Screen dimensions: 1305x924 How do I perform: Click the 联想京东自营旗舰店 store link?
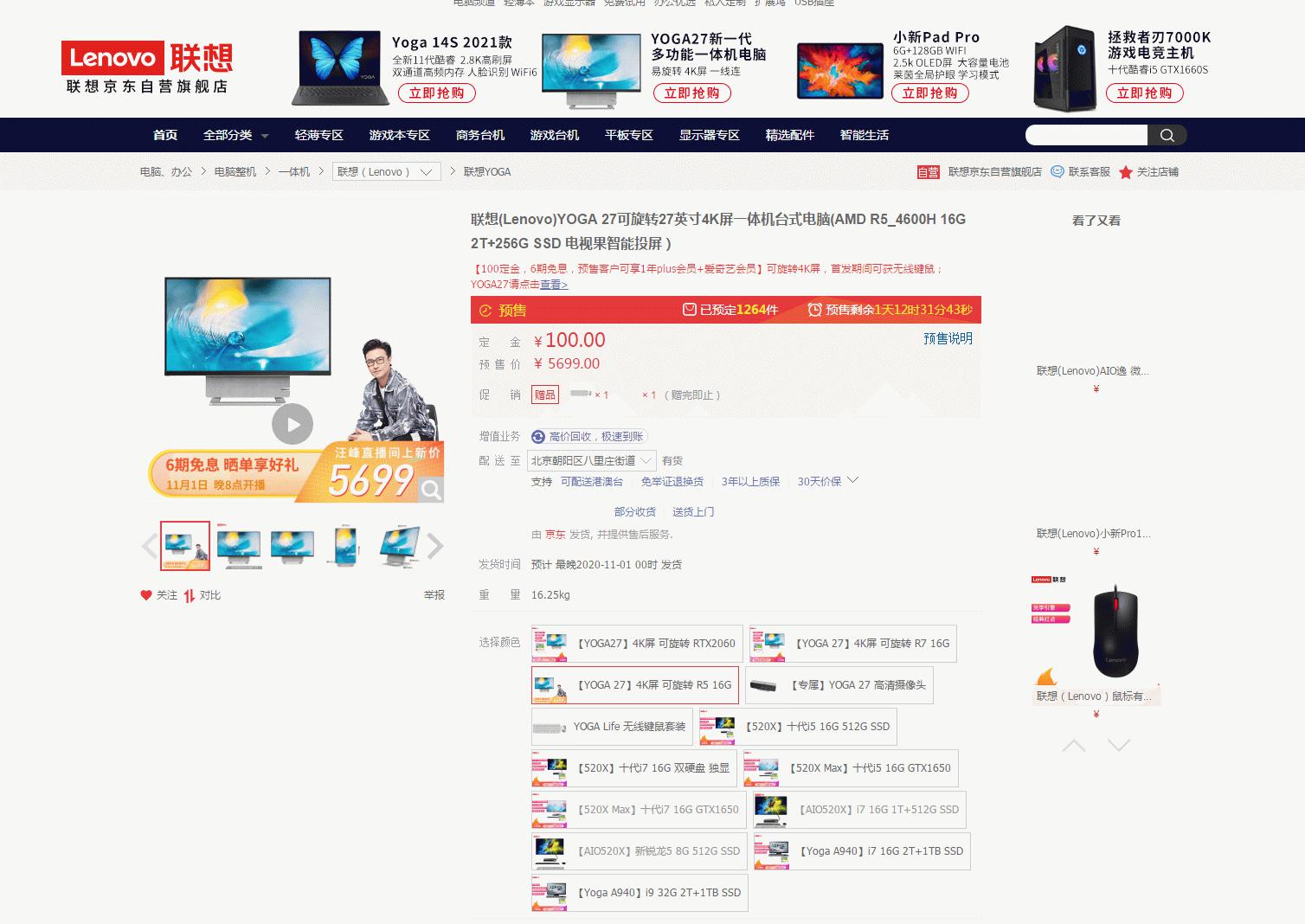(x=995, y=172)
